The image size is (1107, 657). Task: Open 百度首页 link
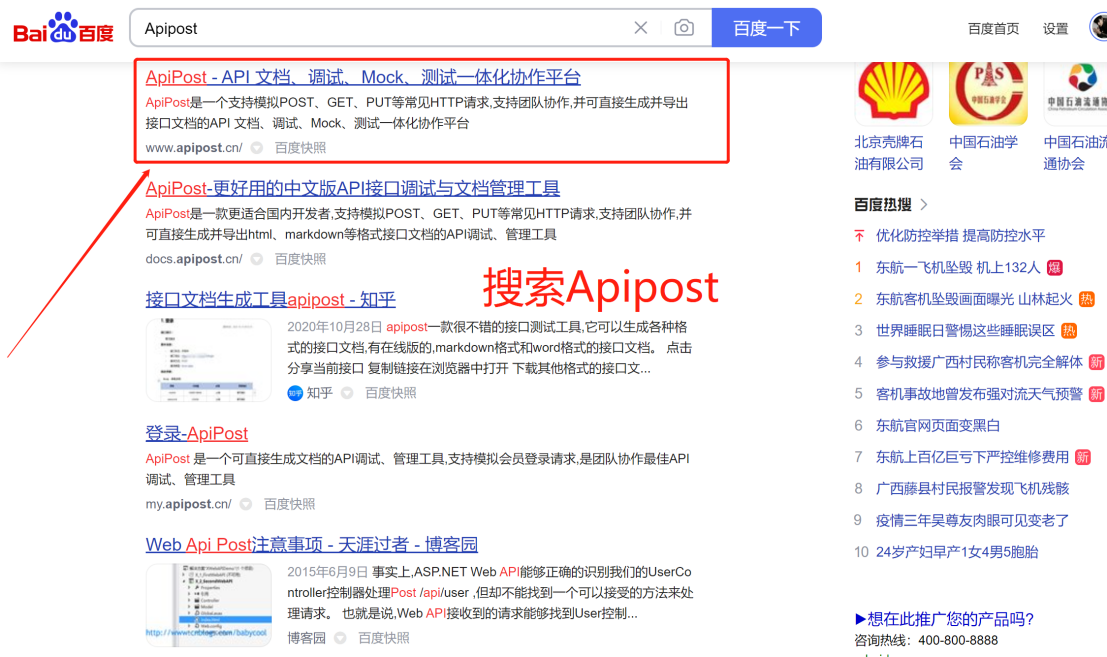click(x=993, y=29)
